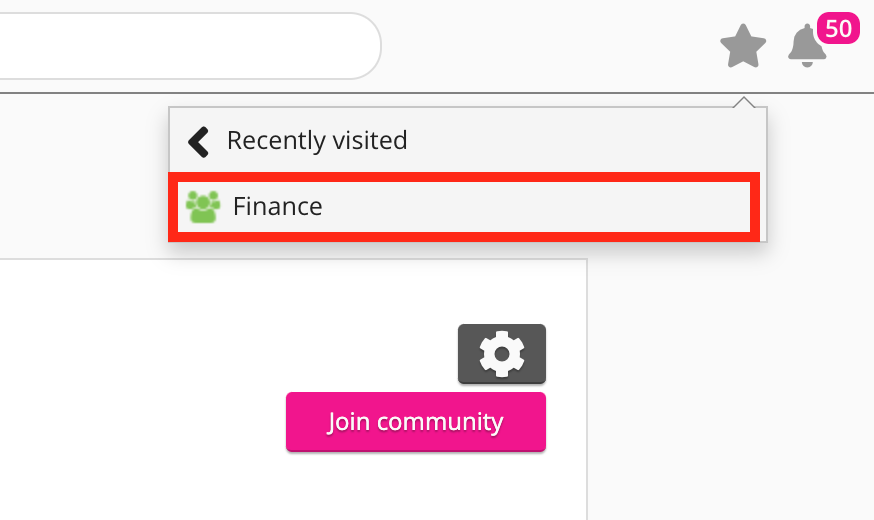The height and width of the screenshot is (520, 874).
Task: Click the Finance community name text
Action: [x=277, y=207]
